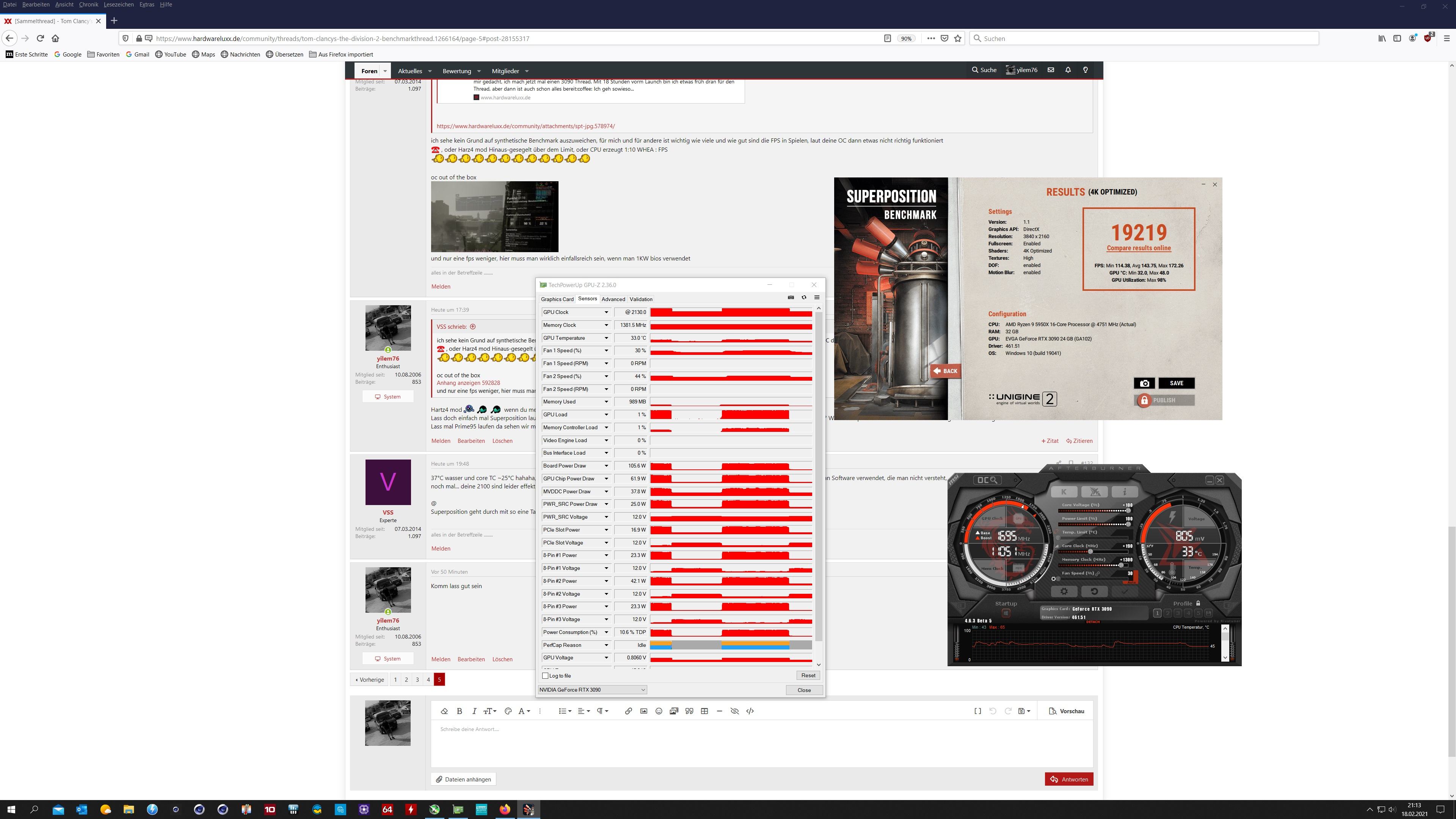Image resolution: width=1456 pixels, height=819 pixels.
Task: Click the GPU-Z screenshot camera icon
Action: [791, 297]
